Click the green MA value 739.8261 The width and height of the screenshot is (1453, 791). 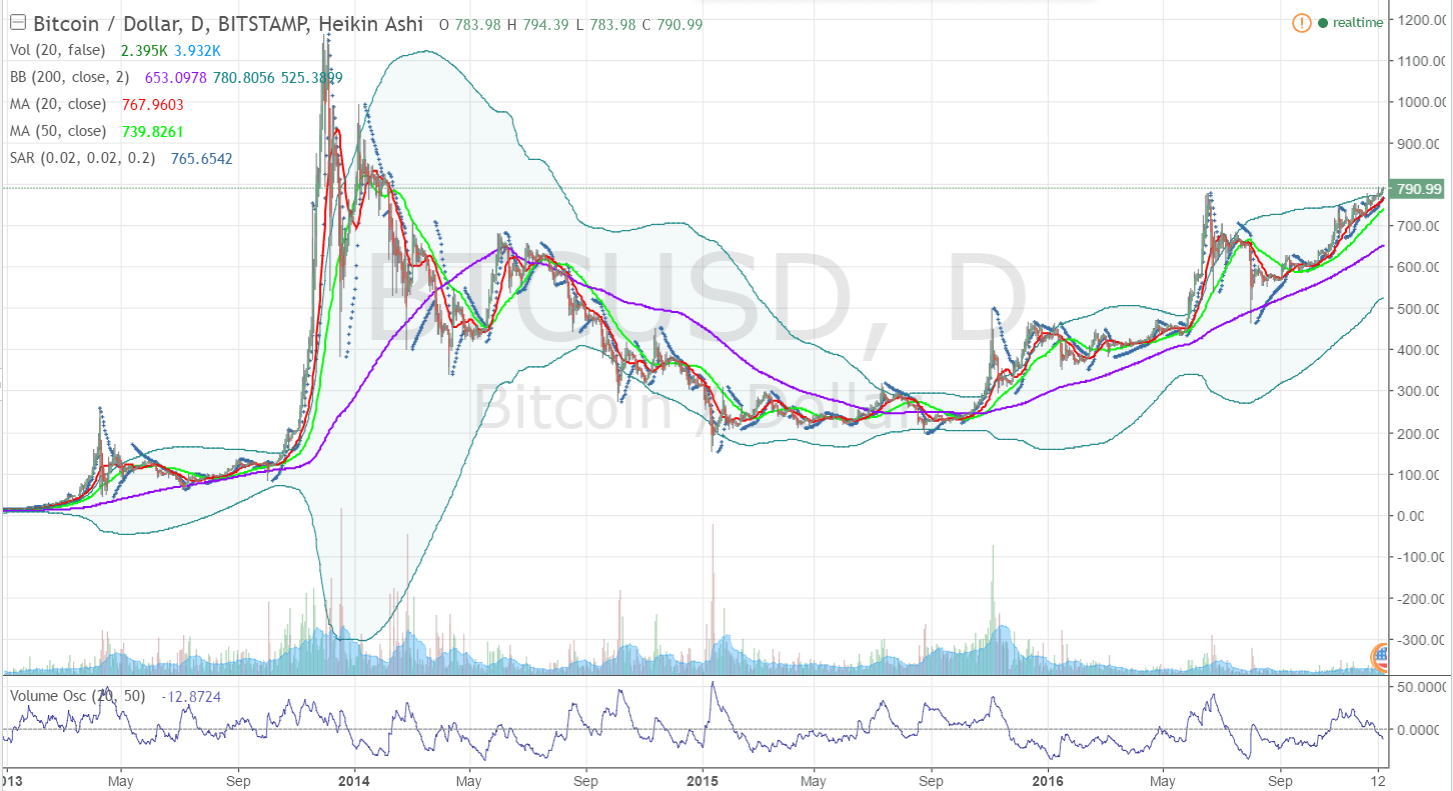pyautogui.click(x=152, y=131)
